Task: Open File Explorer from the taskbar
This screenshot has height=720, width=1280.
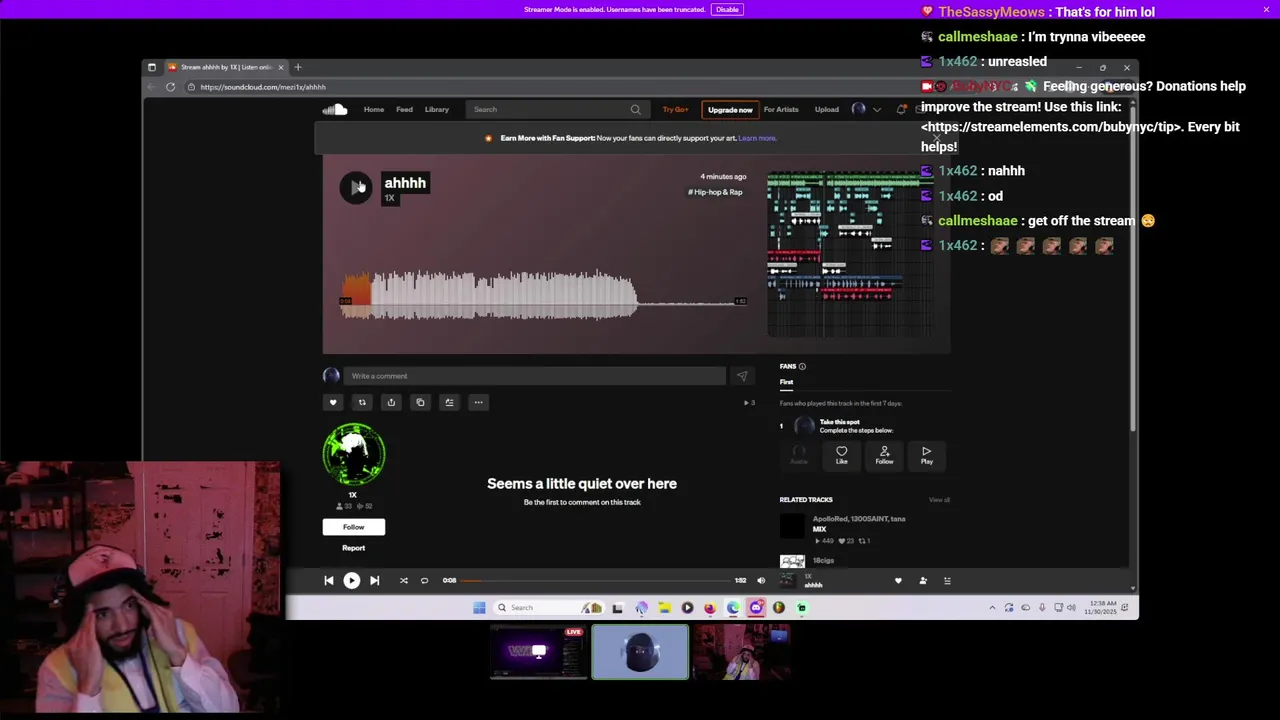Action: pos(664,607)
